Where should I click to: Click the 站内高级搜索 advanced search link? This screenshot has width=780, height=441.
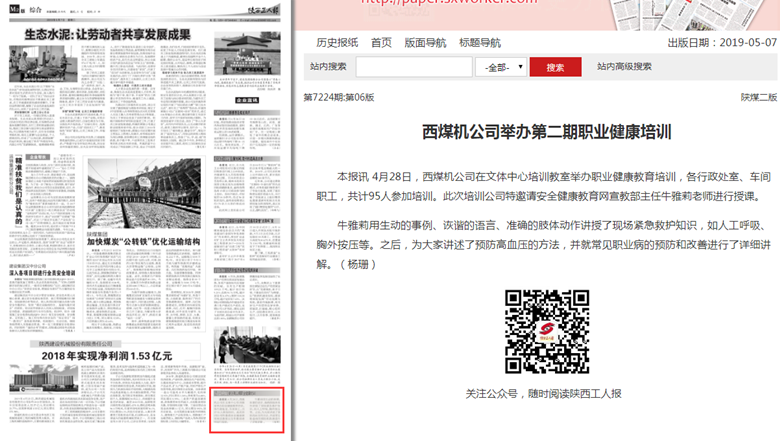coord(624,67)
